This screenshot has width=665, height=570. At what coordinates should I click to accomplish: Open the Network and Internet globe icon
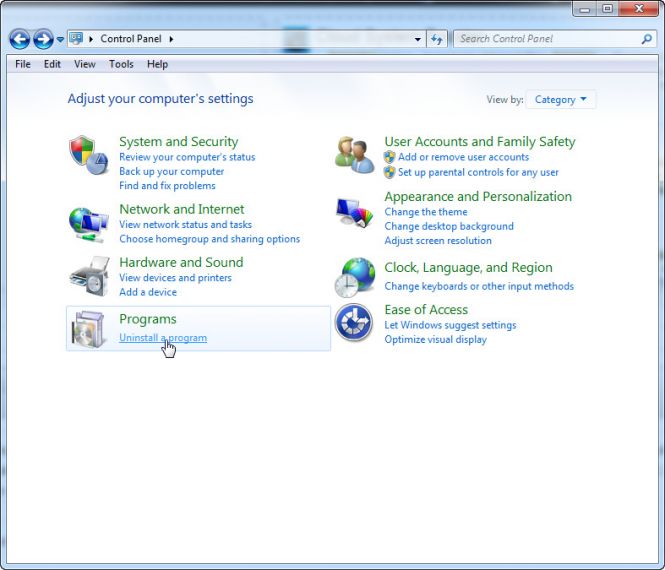pyautogui.click(x=88, y=222)
